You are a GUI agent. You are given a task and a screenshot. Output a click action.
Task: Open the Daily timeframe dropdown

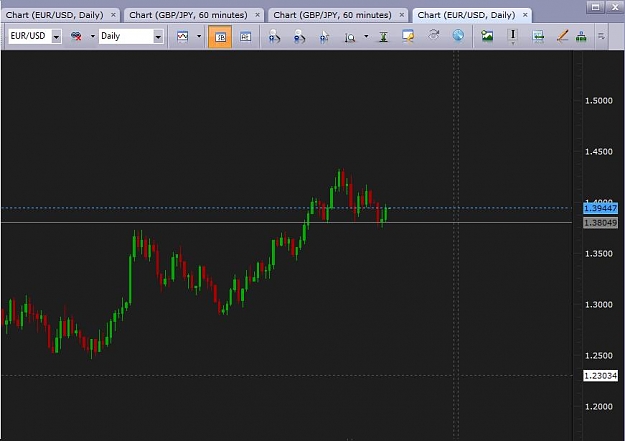158,37
